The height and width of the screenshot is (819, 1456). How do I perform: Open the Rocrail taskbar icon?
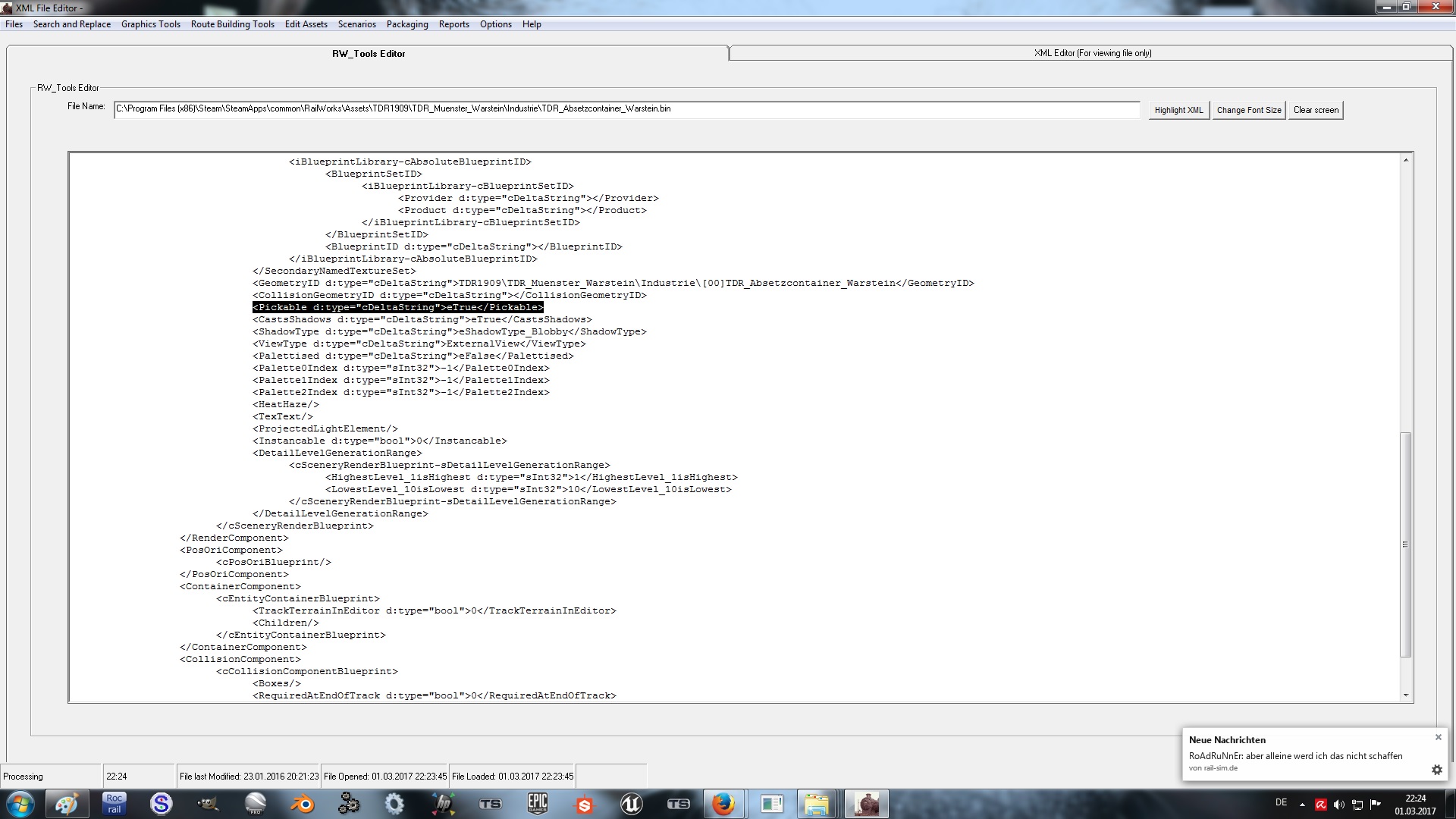115,804
